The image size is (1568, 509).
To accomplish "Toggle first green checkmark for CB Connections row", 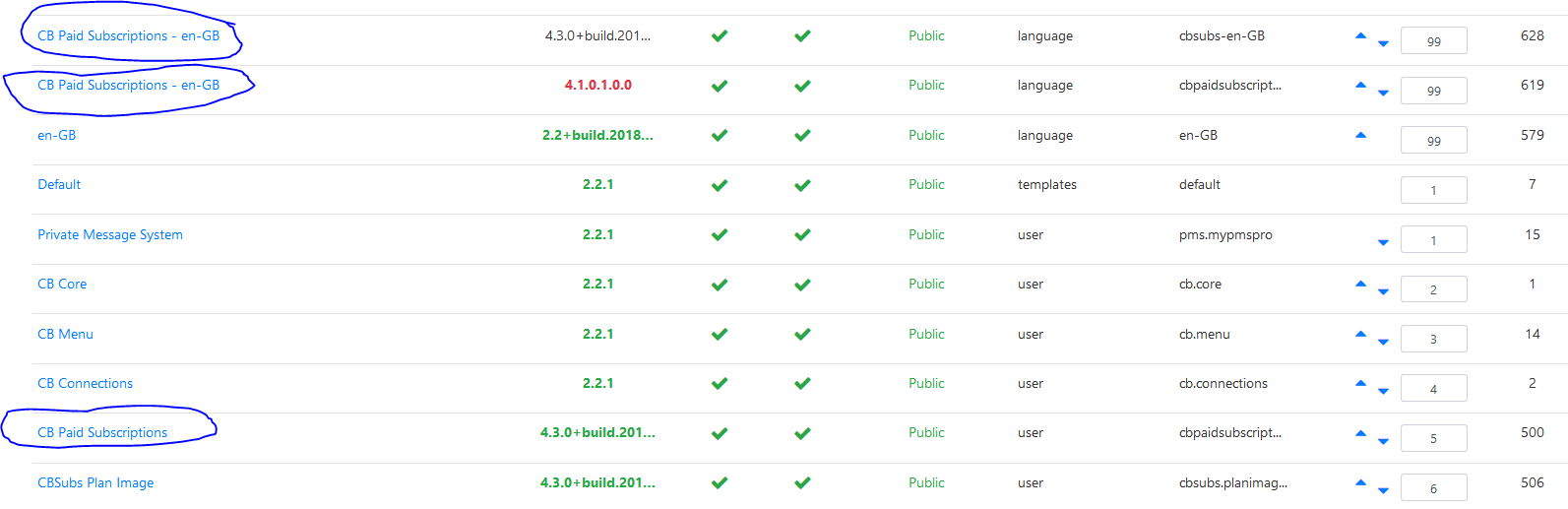I will tap(720, 384).
